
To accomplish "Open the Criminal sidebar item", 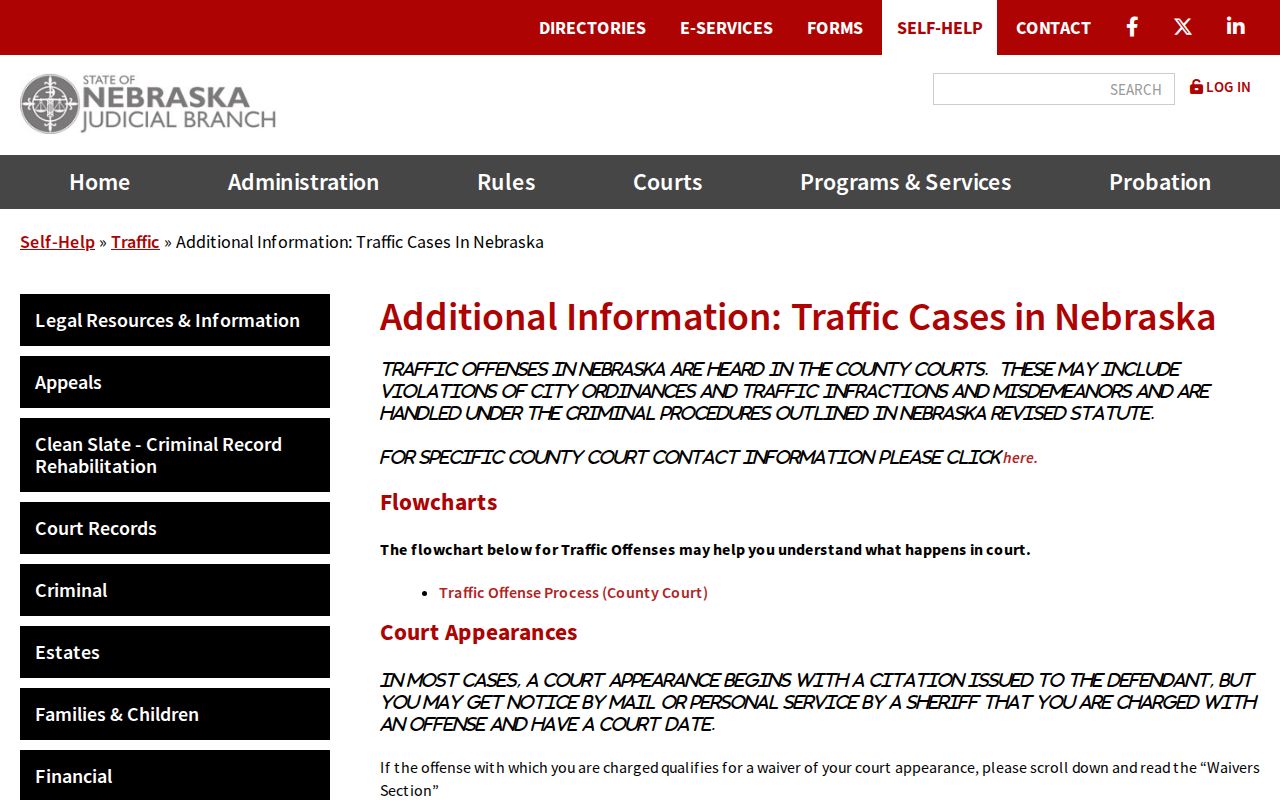I will [x=175, y=590].
